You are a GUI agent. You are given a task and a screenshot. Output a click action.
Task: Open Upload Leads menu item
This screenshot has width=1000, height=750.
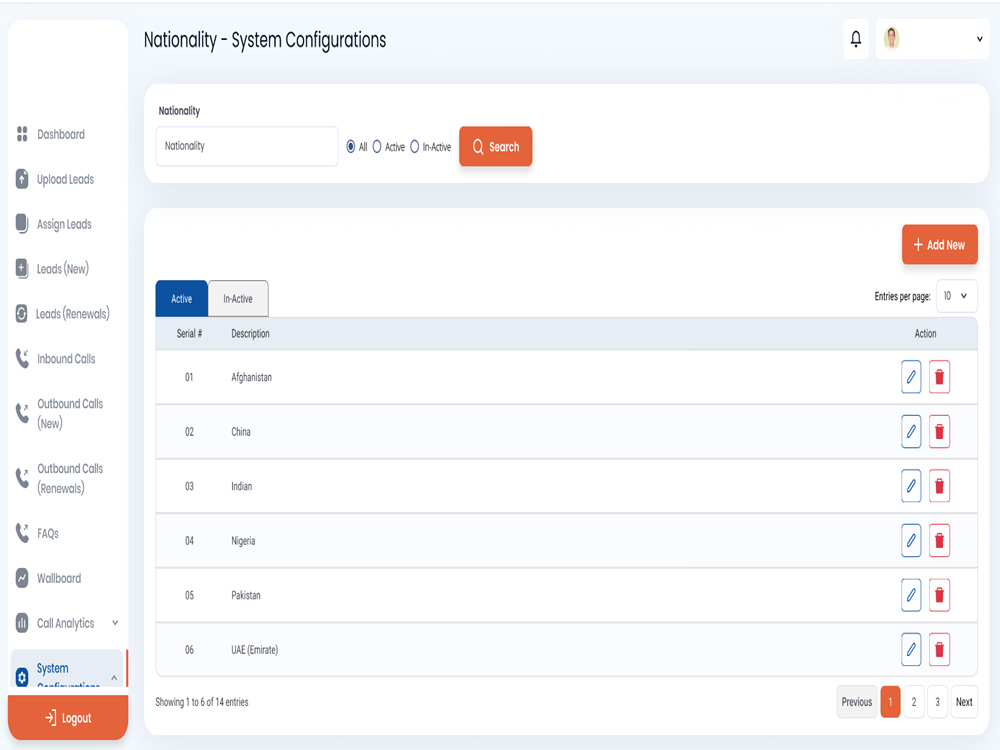tap(65, 179)
